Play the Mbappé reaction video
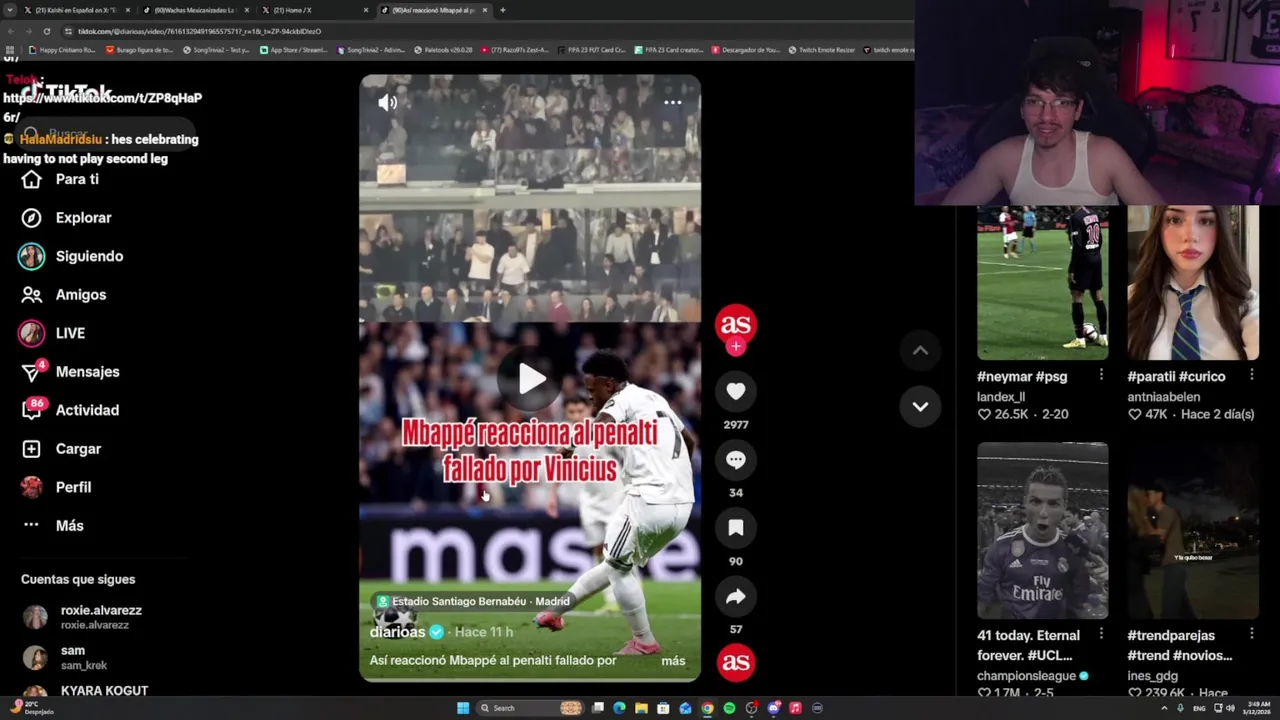Image resolution: width=1280 pixels, height=720 pixels. (x=531, y=379)
